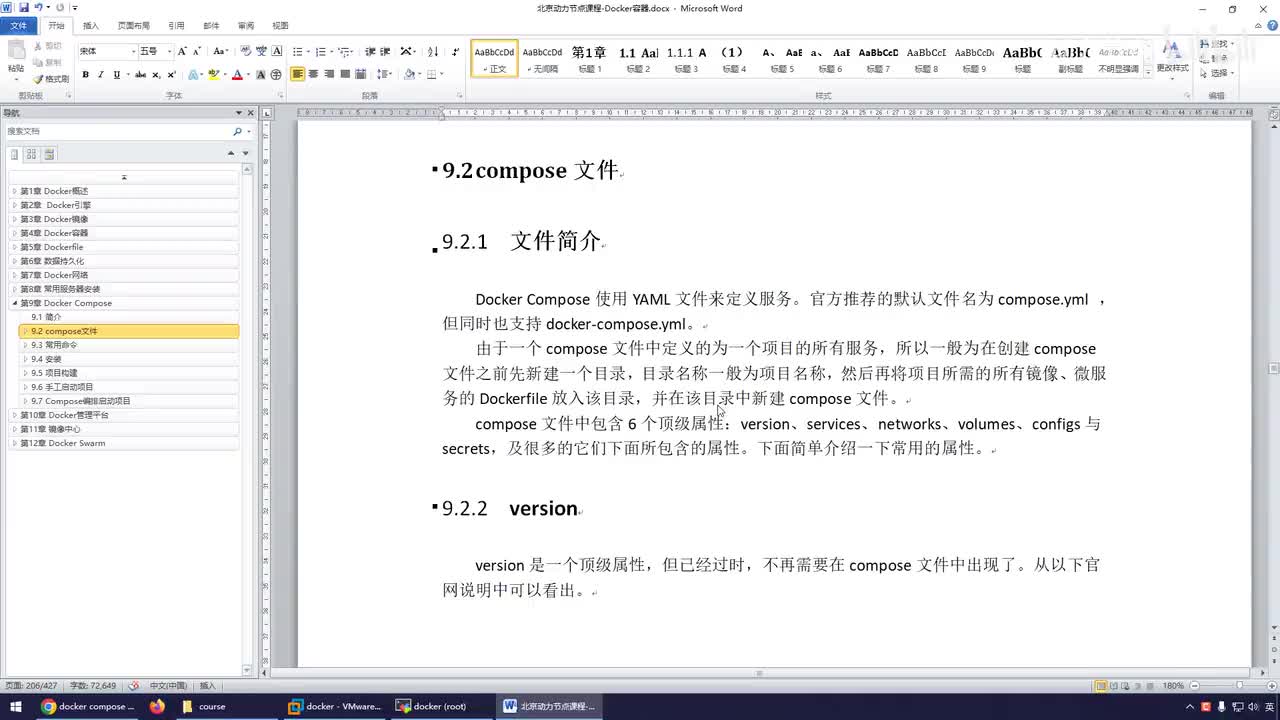Toggle justify alignment
Image resolution: width=1280 pixels, height=720 pixels.
pyautogui.click(x=345, y=75)
